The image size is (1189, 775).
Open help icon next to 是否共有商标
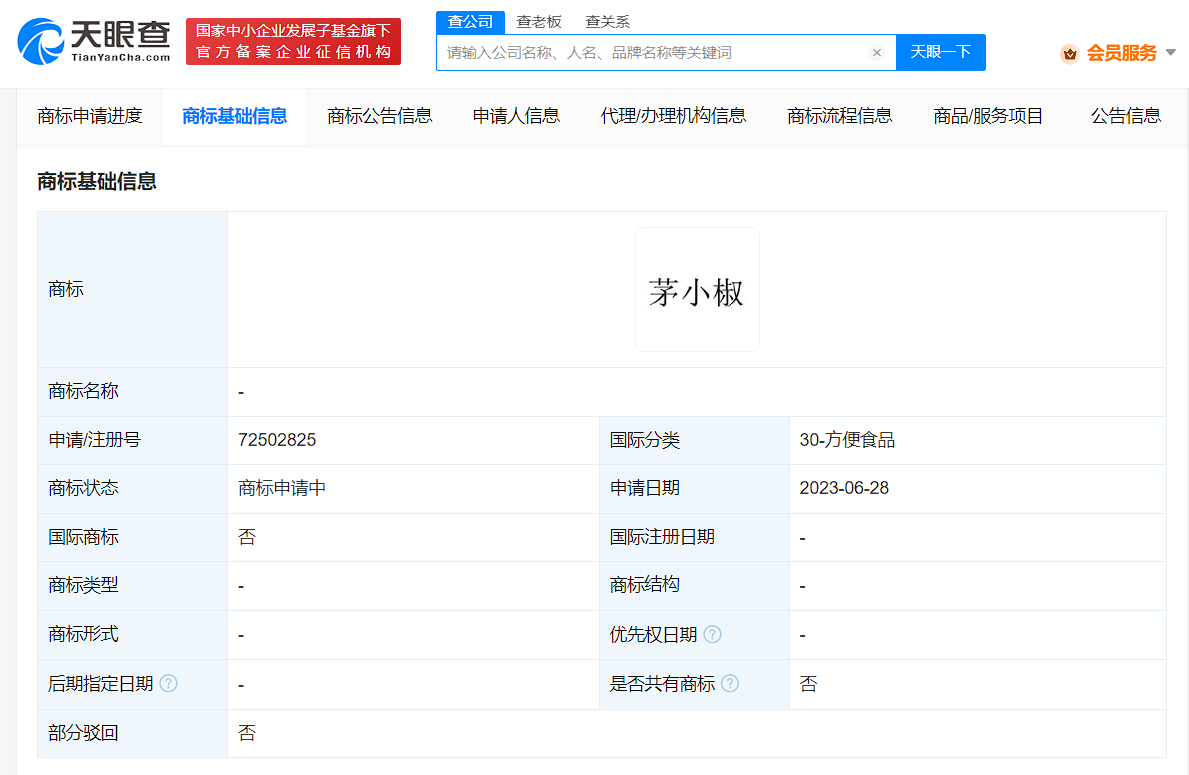click(729, 683)
